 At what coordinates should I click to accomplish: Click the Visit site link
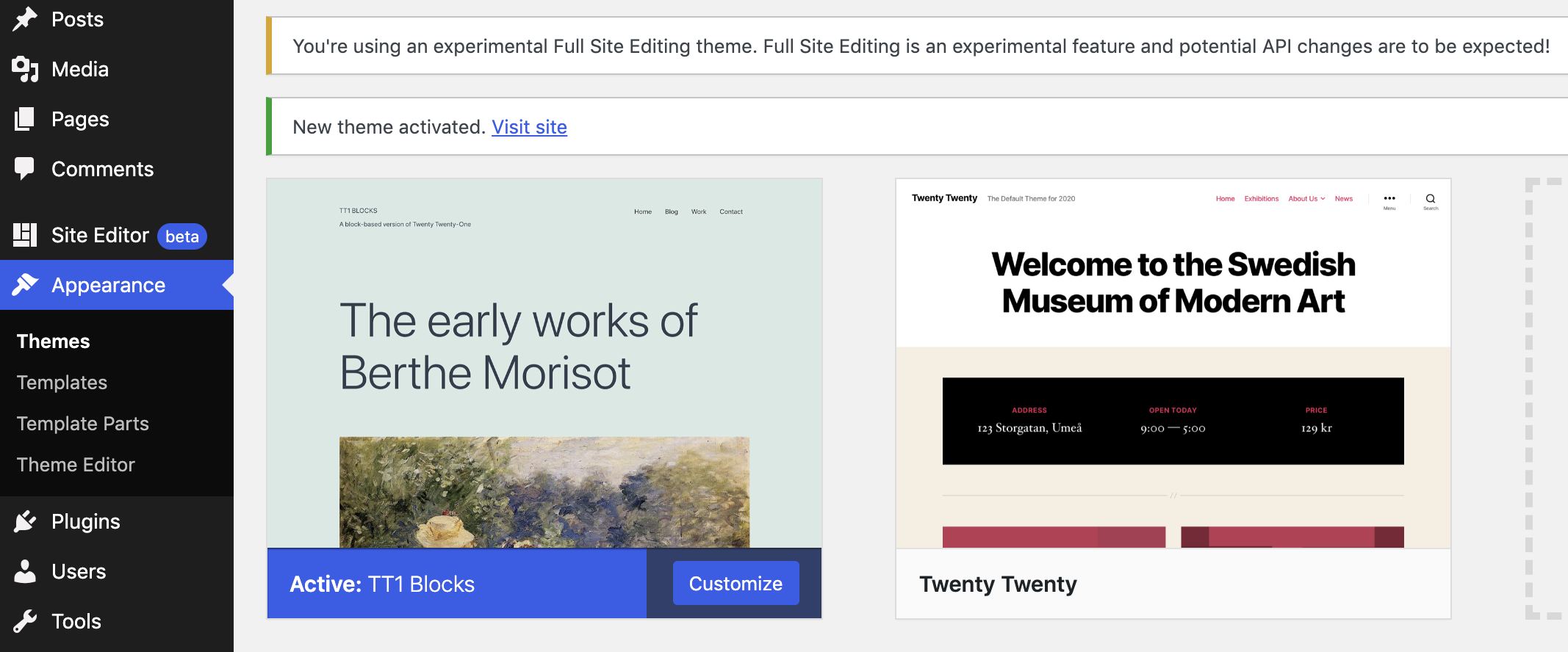coord(529,127)
